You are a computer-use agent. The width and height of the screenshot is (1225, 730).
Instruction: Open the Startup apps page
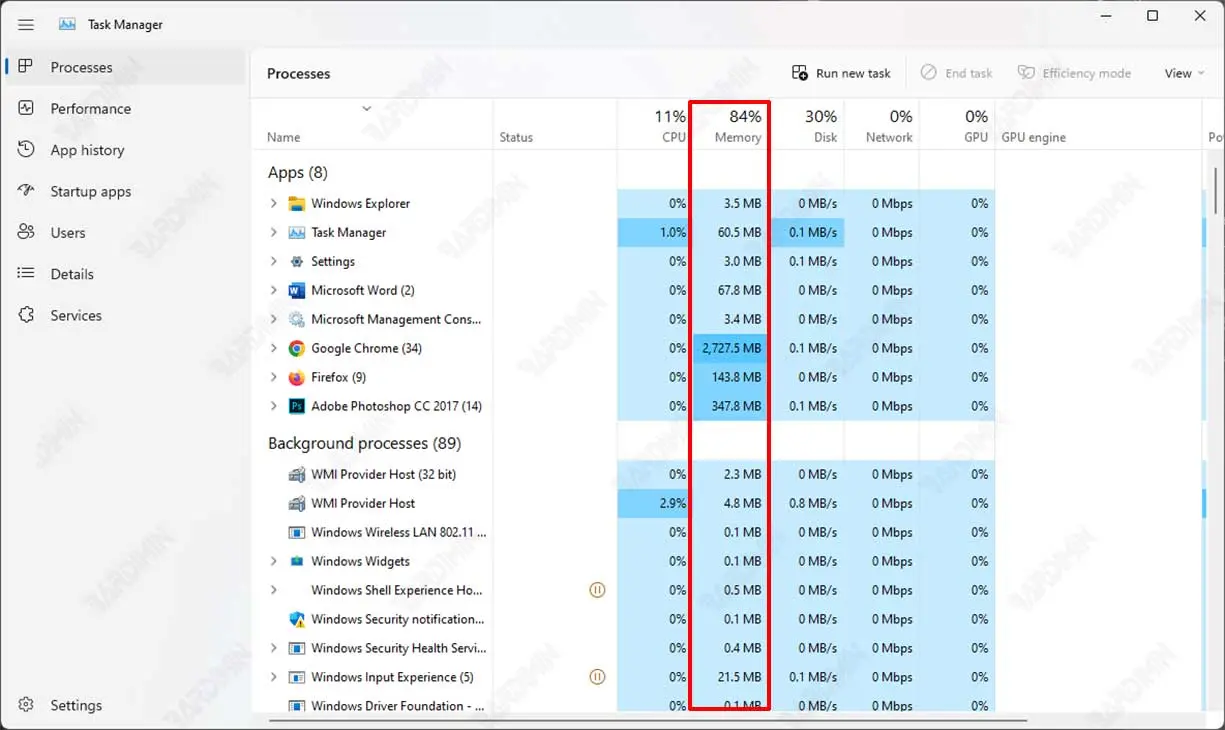(x=90, y=192)
